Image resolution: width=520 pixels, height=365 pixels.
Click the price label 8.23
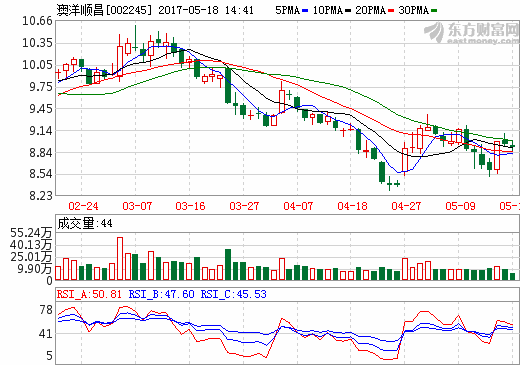tap(41, 196)
